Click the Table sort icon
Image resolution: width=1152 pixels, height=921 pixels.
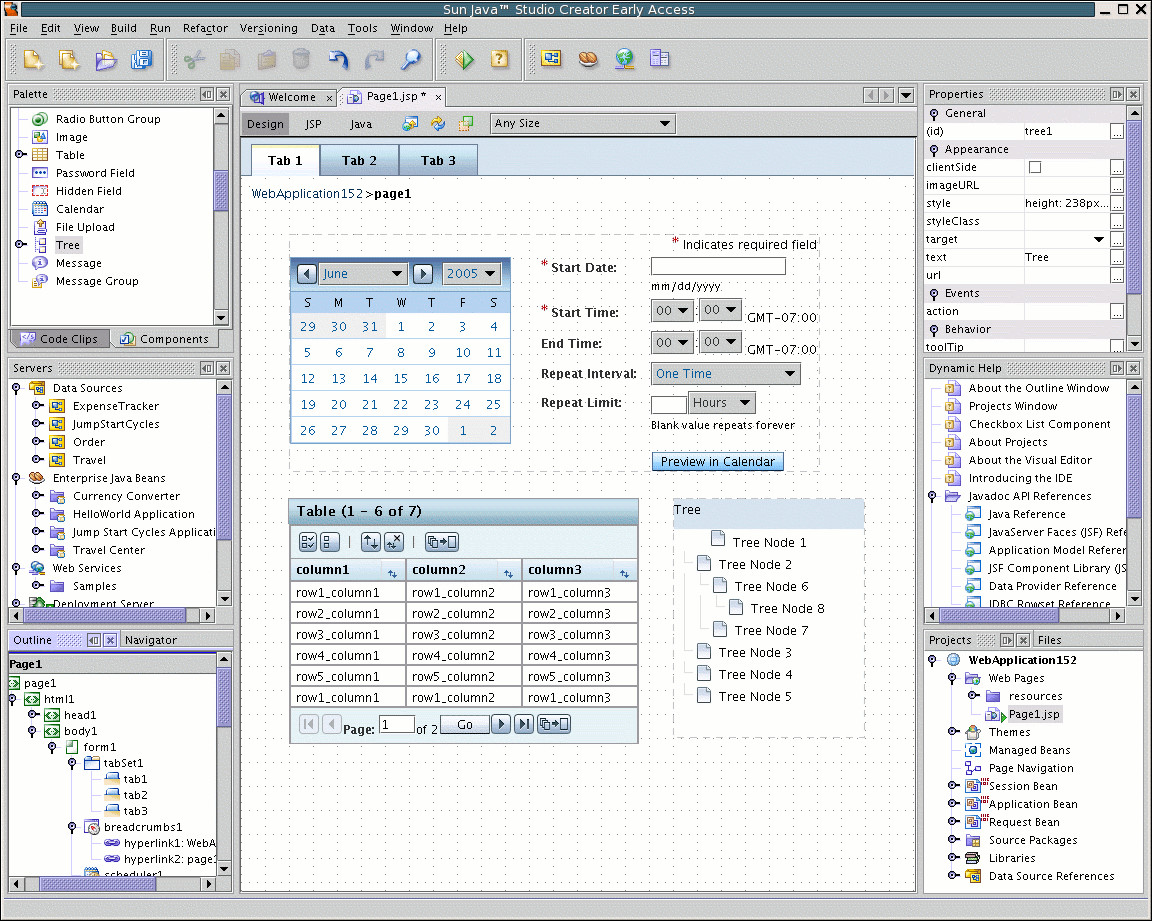coord(371,542)
